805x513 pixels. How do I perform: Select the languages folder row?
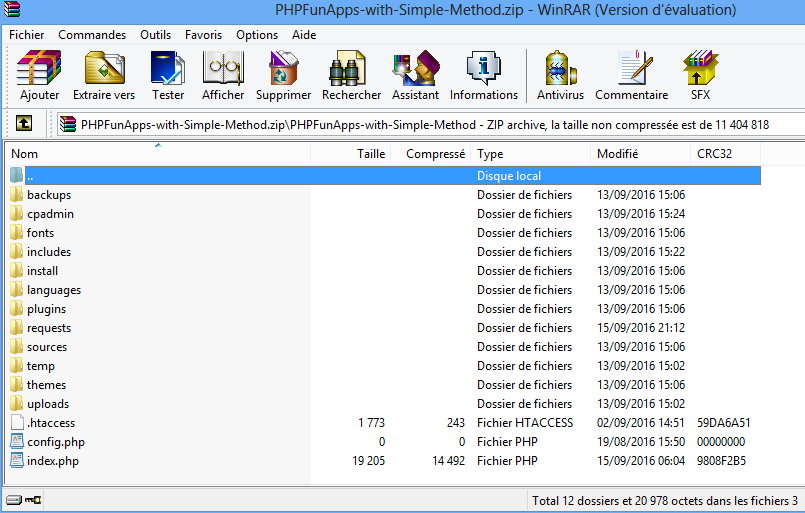tap(384, 290)
